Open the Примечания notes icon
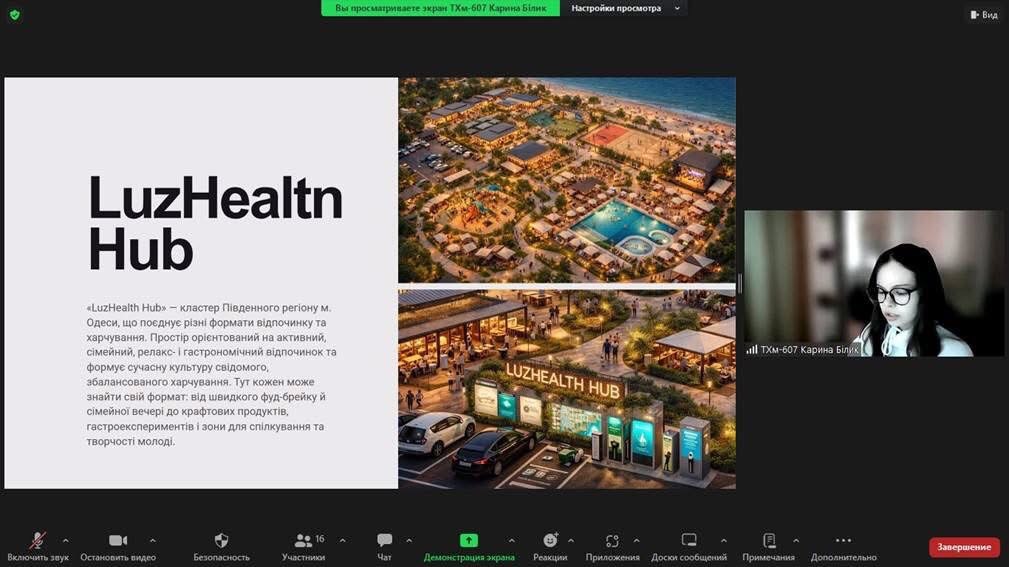Image resolution: width=1009 pixels, height=567 pixels. pos(768,541)
